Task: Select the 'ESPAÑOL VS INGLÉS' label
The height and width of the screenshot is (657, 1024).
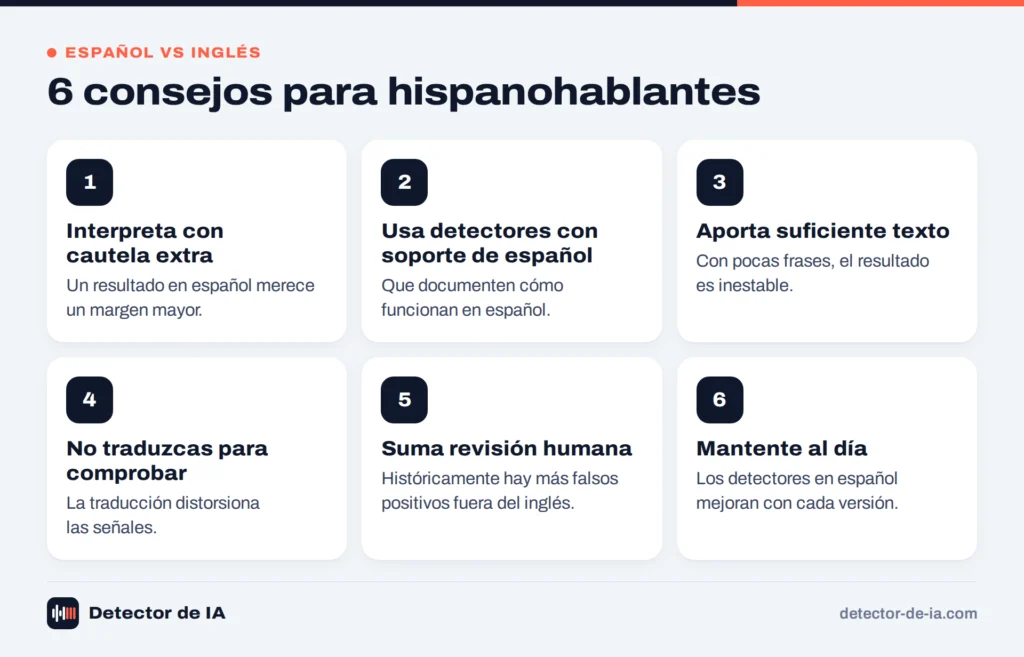Action: [163, 53]
